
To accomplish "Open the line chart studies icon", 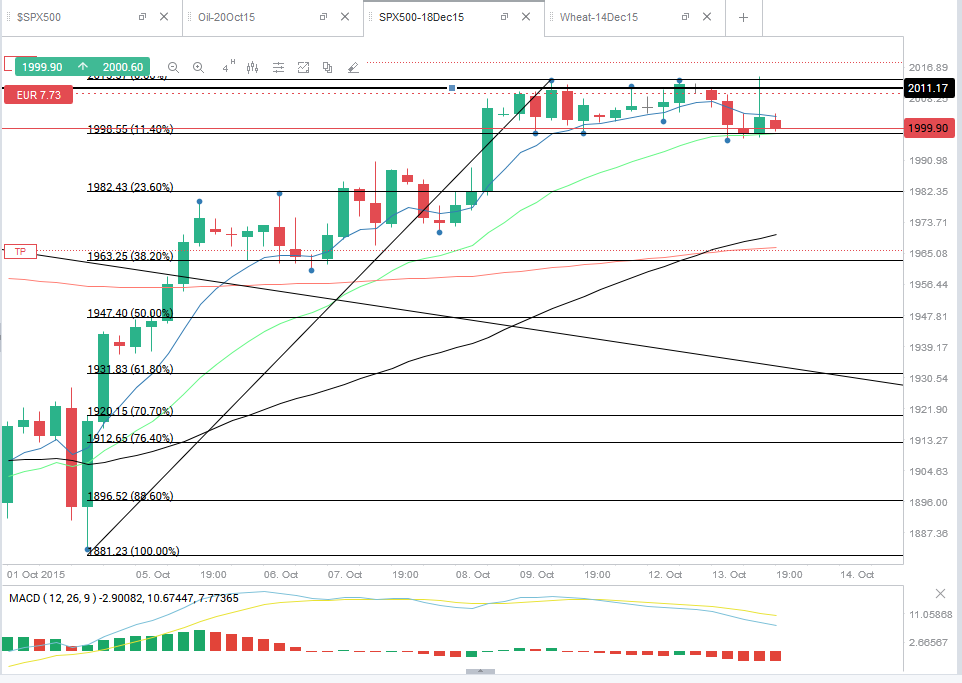I will point(303,68).
